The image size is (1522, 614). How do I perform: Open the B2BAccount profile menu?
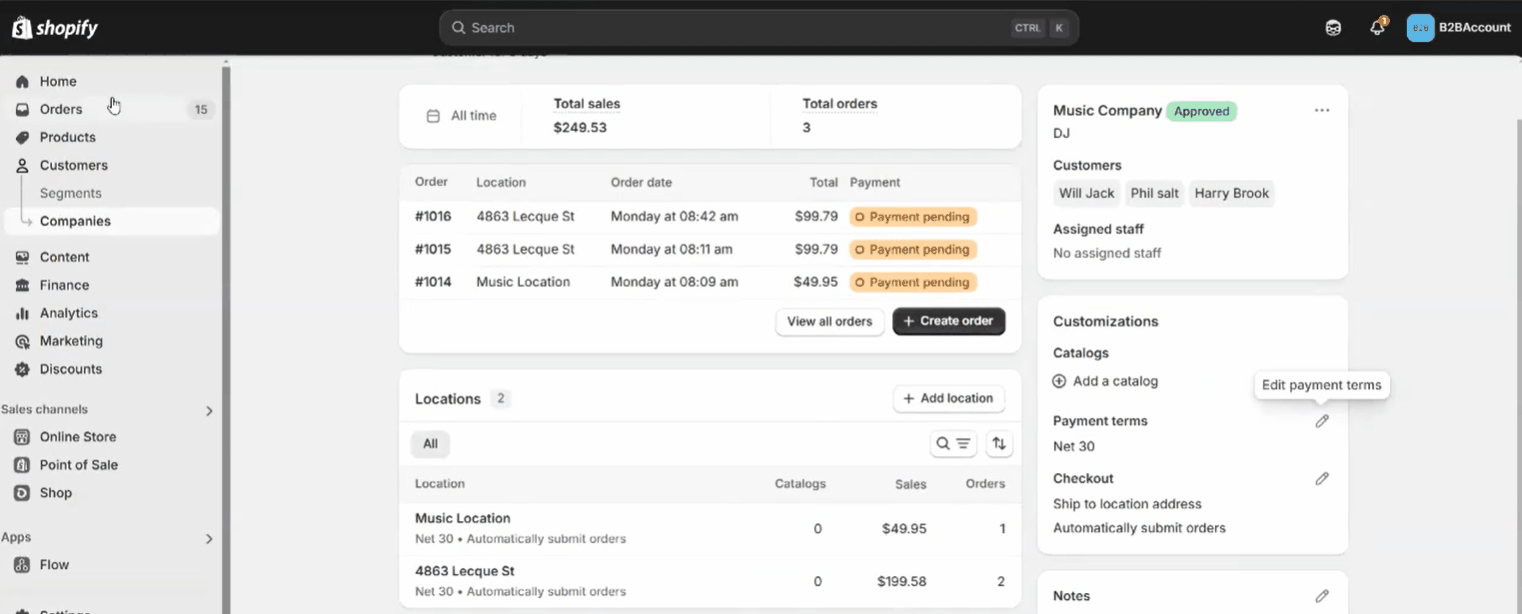click(x=1459, y=28)
